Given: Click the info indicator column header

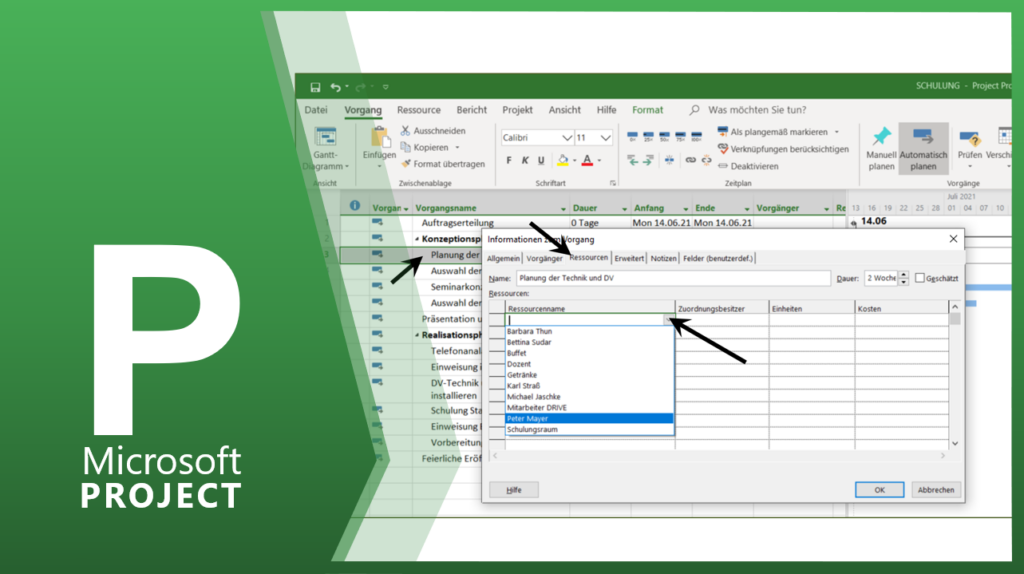Looking at the screenshot, I should point(355,206).
